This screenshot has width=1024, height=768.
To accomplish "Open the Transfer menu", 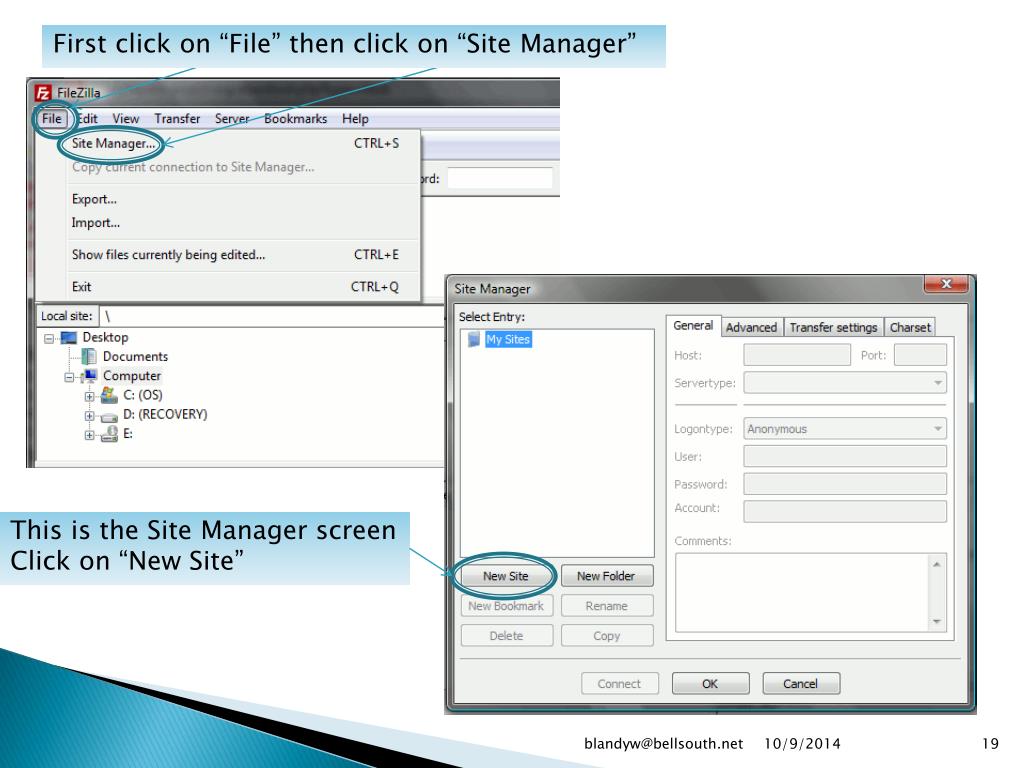I will pos(177,119).
